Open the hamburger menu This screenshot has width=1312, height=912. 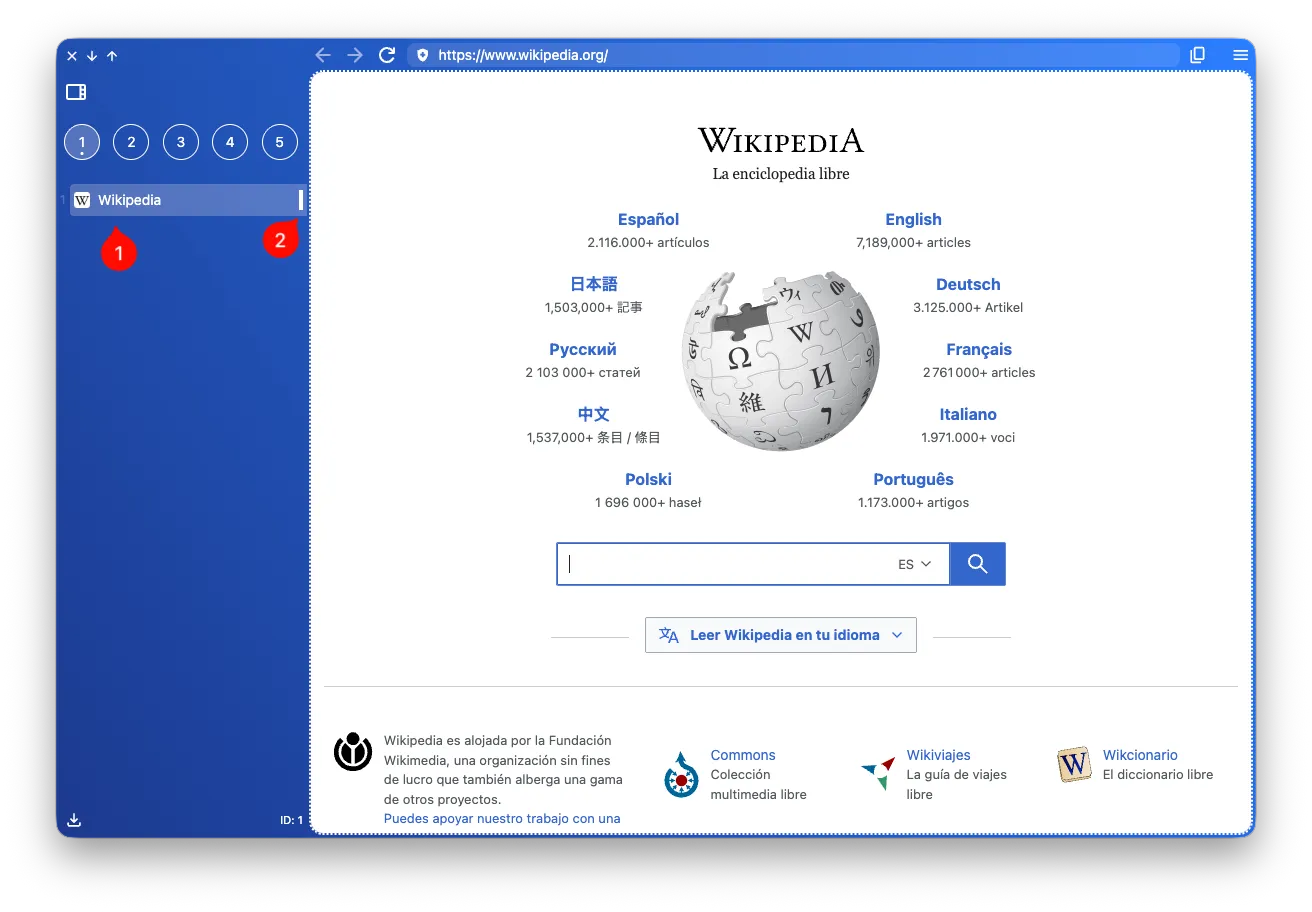[x=1241, y=55]
